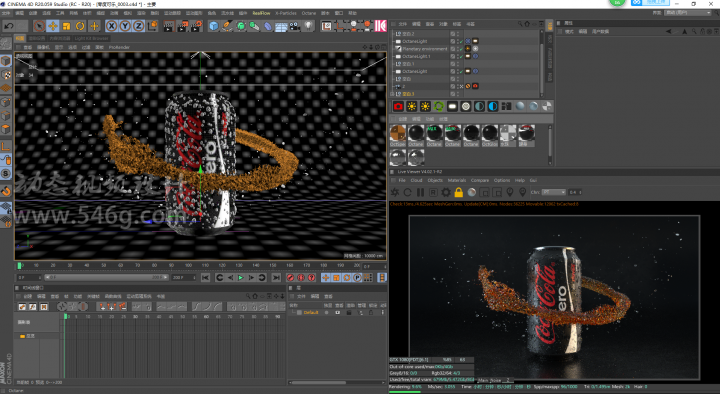Restart render in Live Viewer
Image resolution: width=720 pixels, height=394 pixels.
407,192
